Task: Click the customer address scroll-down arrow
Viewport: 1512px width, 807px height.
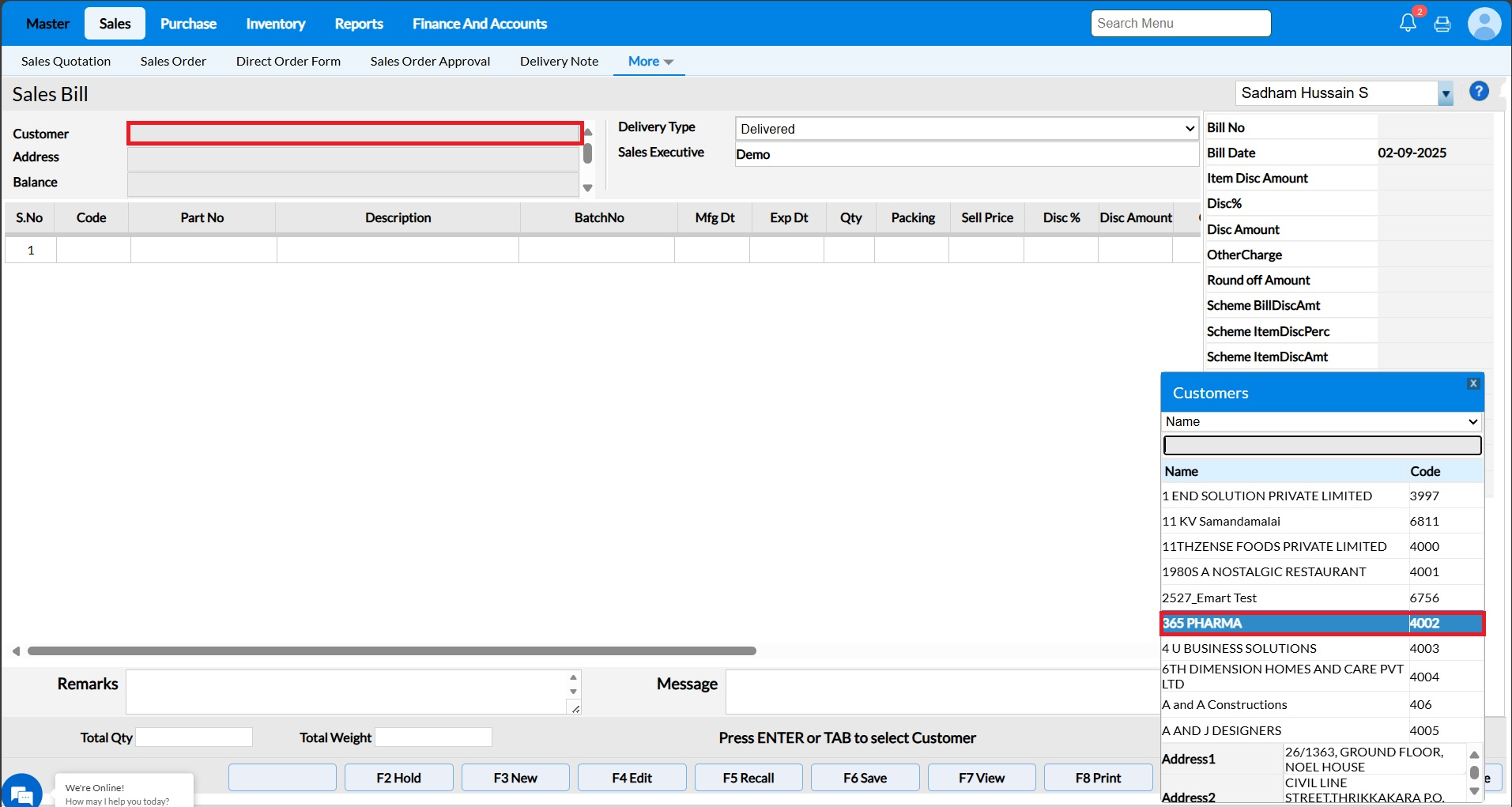Action: (587, 188)
